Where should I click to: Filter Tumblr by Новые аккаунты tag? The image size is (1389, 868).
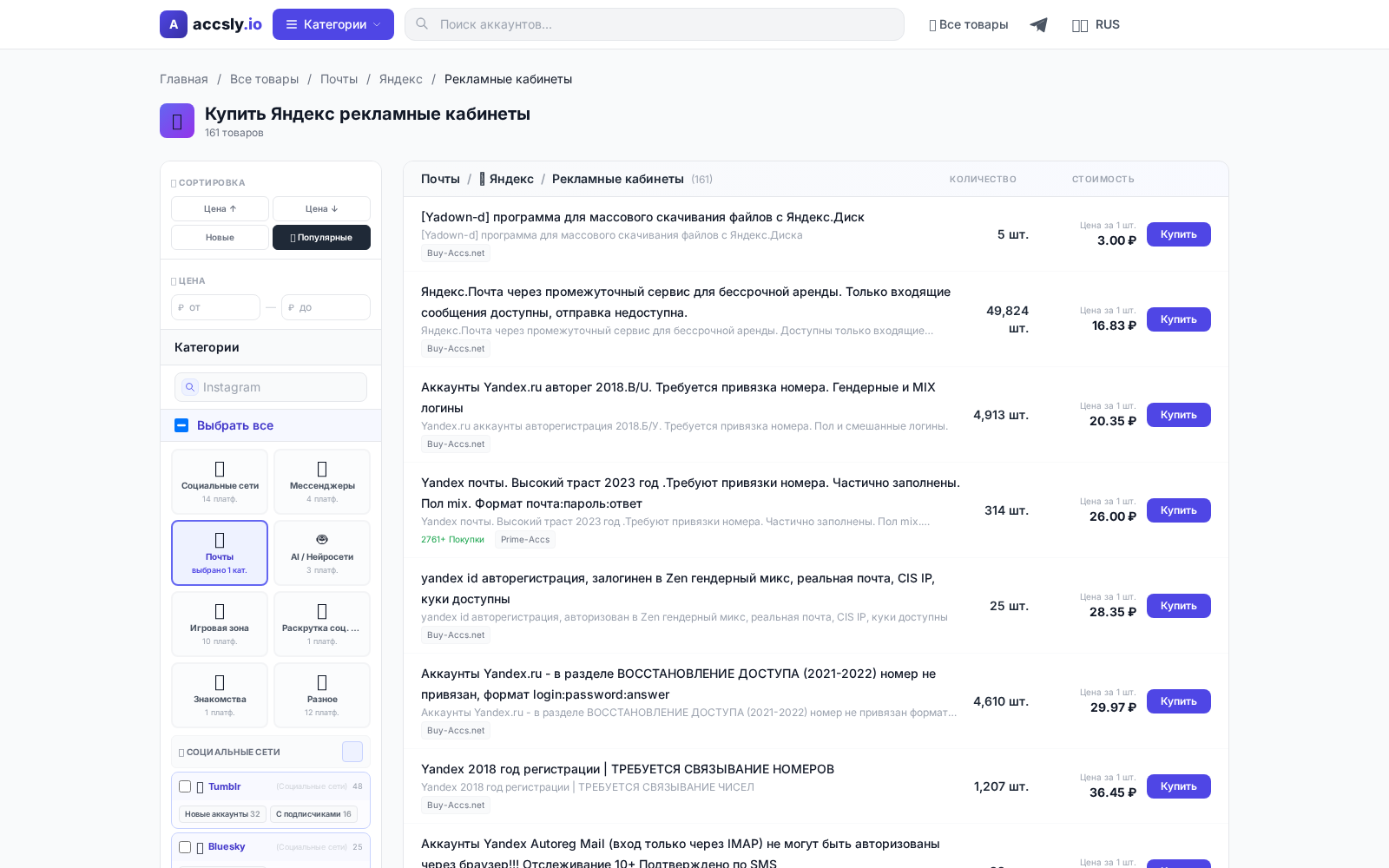(x=222, y=814)
